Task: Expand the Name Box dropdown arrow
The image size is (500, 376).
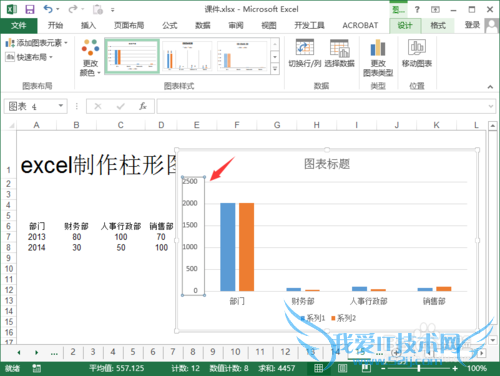Action: 61,106
